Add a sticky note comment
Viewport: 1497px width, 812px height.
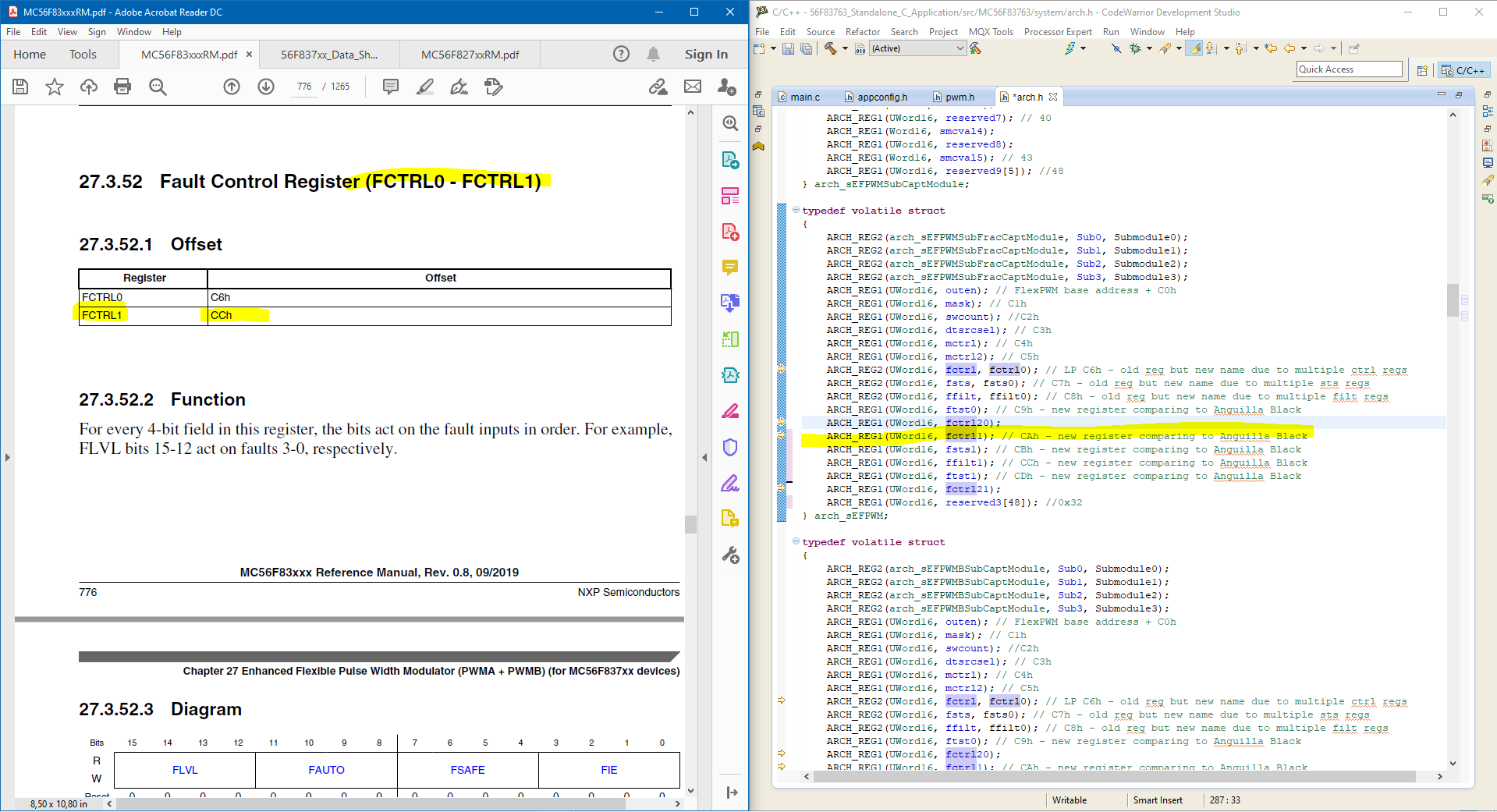[x=391, y=87]
